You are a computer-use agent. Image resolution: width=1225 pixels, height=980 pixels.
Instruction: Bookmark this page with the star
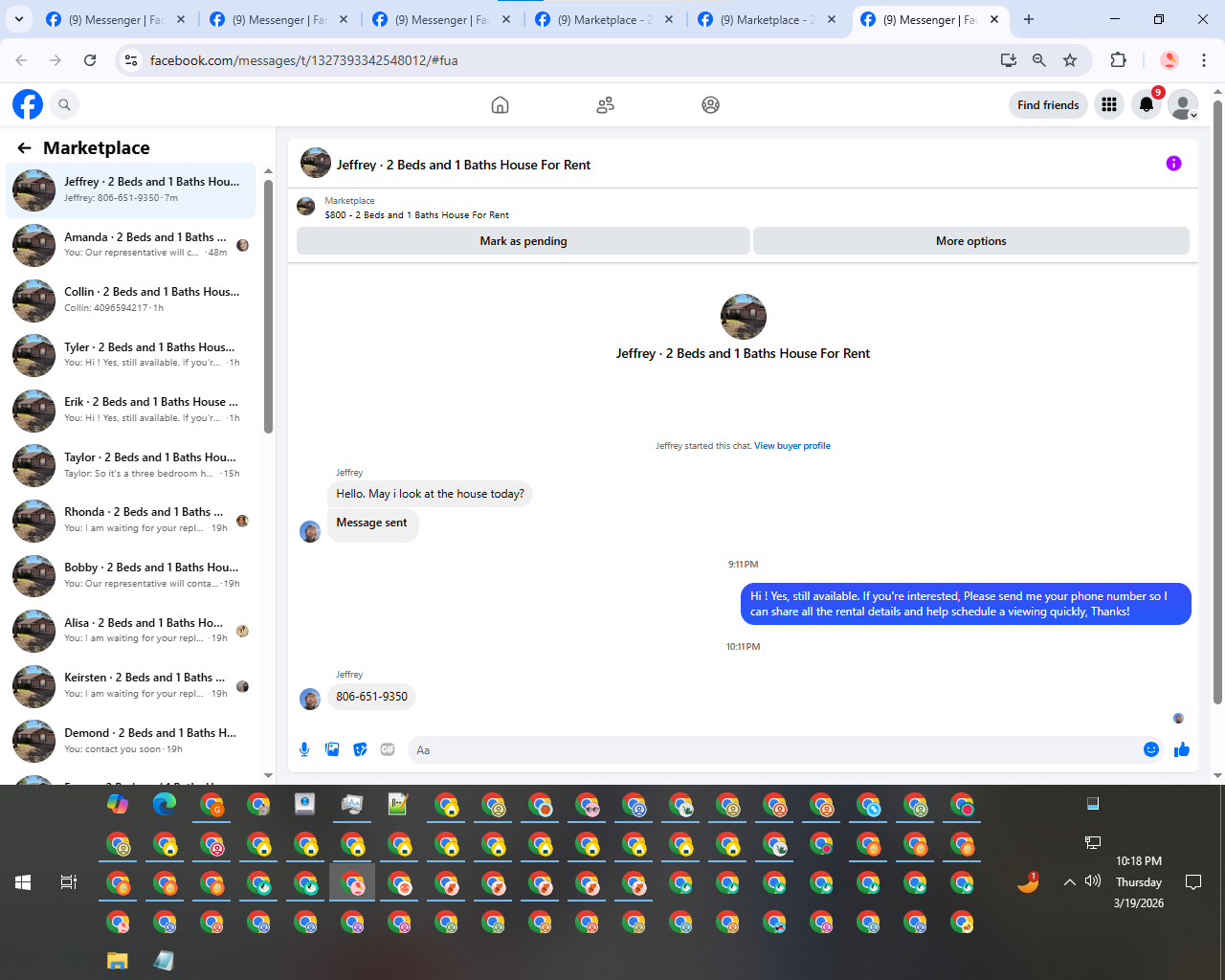click(1070, 60)
